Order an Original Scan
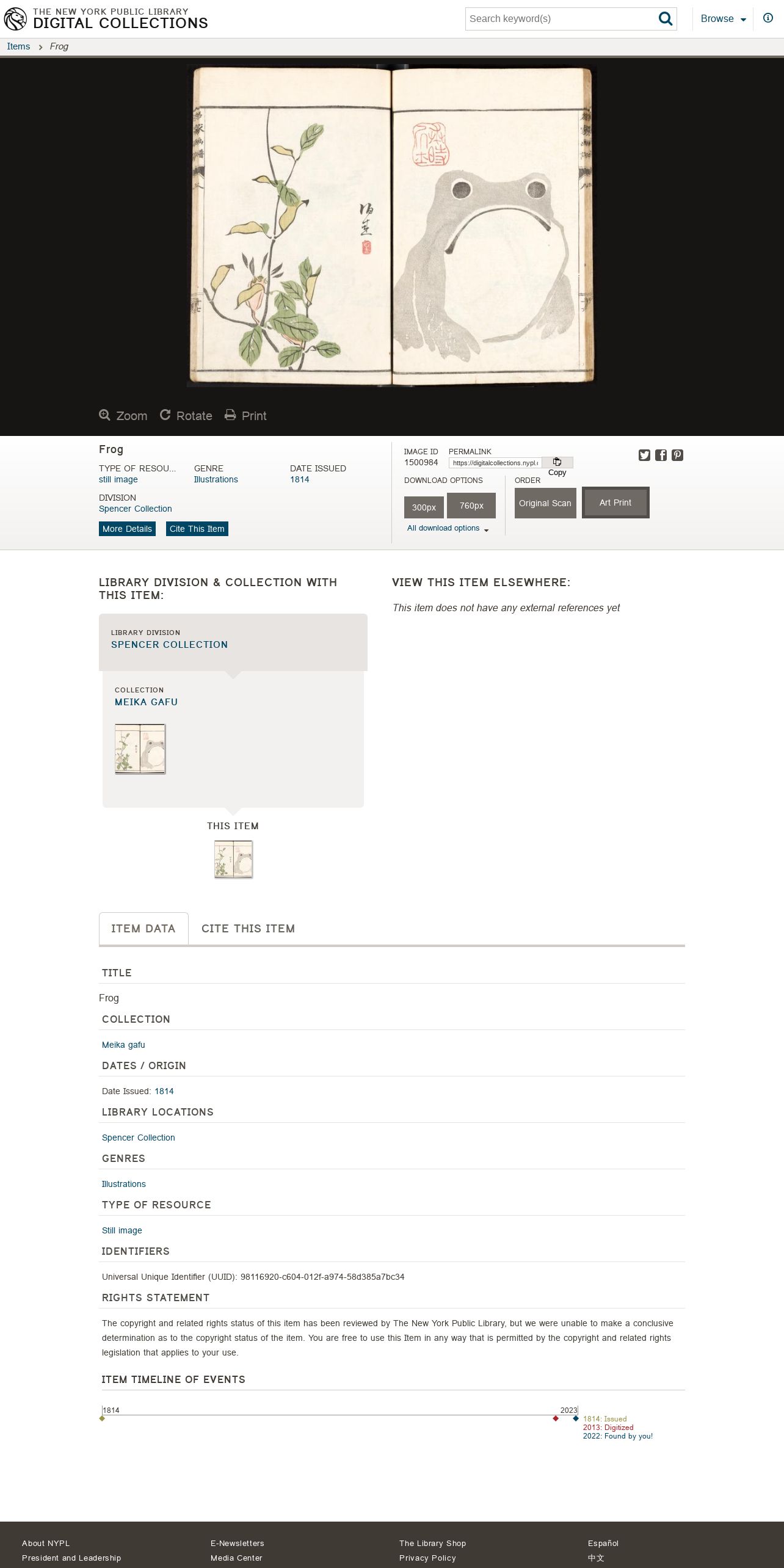The height and width of the screenshot is (1568, 784). tap(545, 503)
